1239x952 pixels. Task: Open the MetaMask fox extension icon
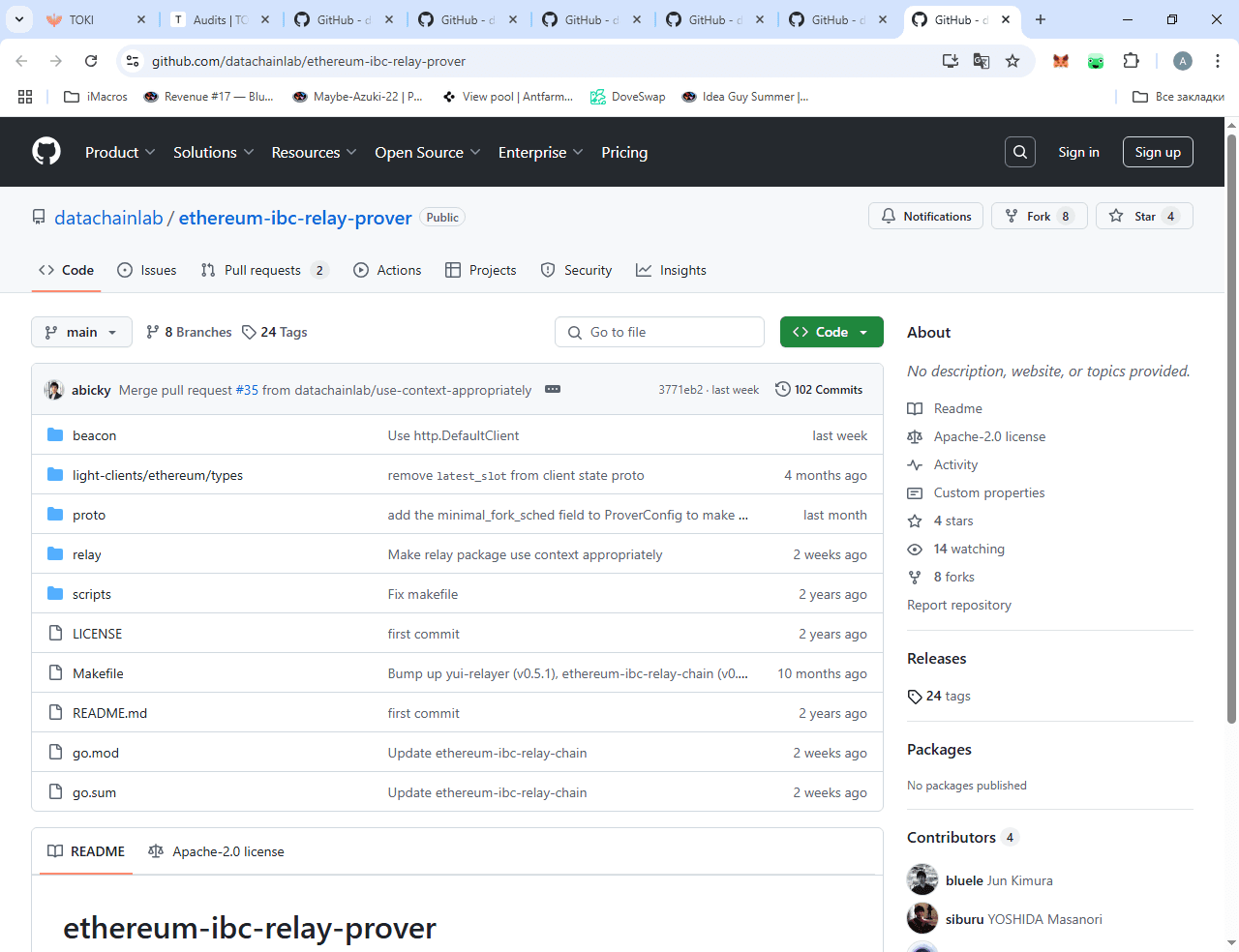(x=1061, y=61)
